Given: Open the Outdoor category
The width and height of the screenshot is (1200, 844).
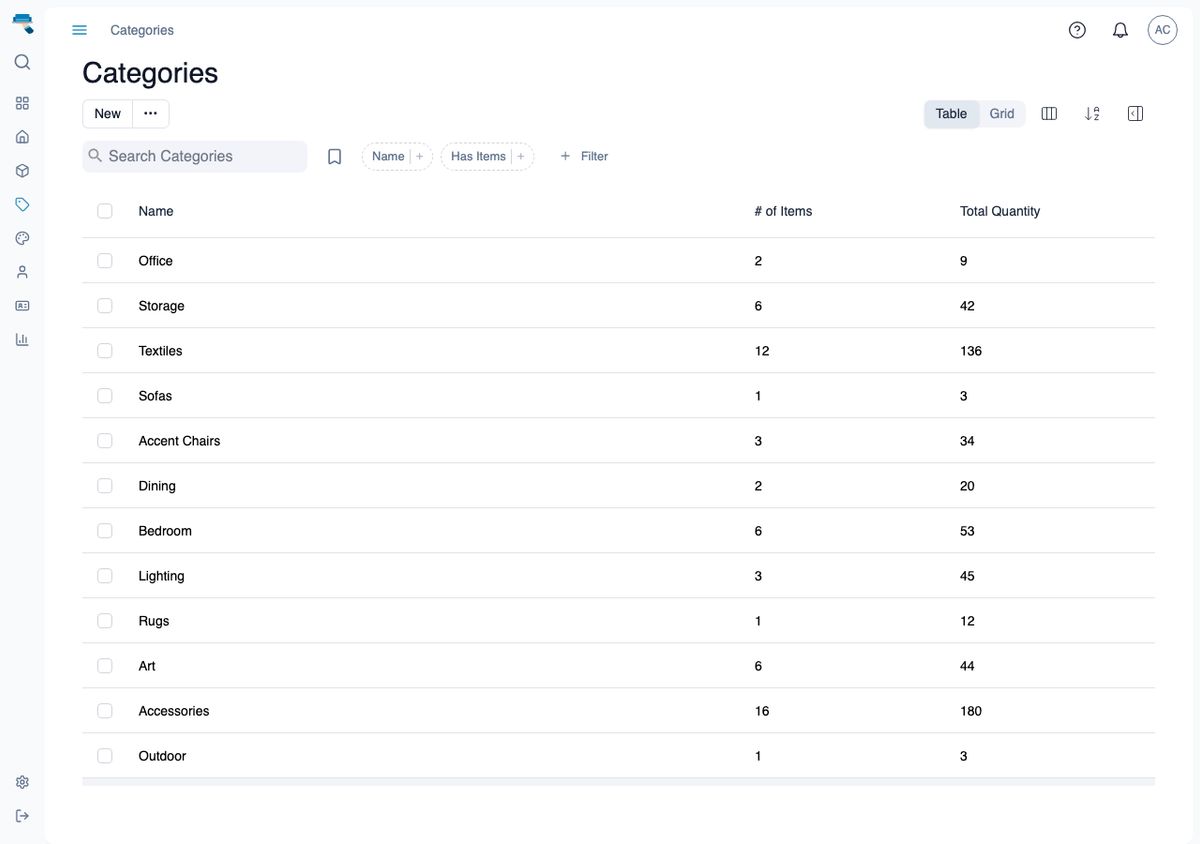Looking at the screenshot, I should pyautogui.click(x=162, y=756).
